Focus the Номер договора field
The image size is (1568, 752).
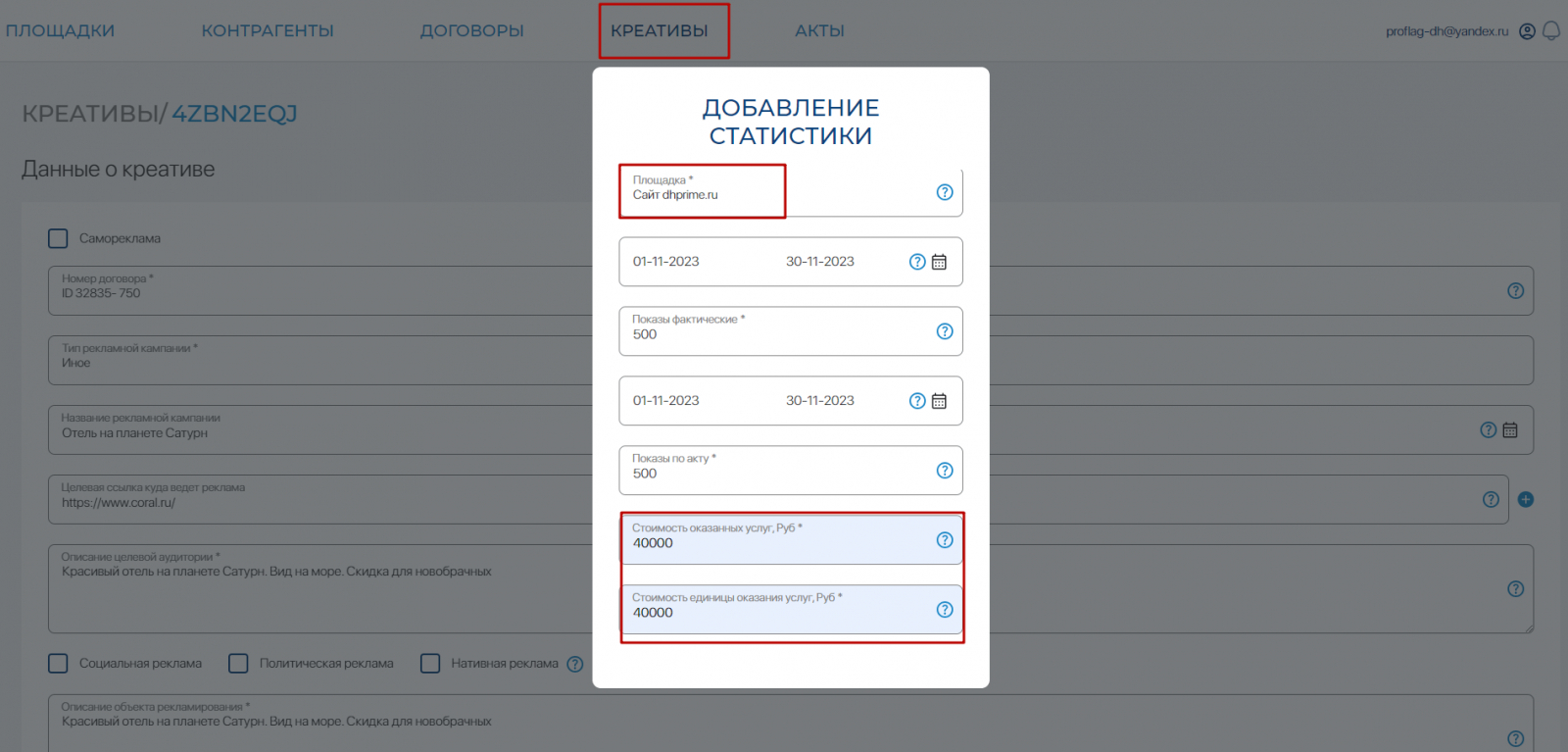pos(791,291)
